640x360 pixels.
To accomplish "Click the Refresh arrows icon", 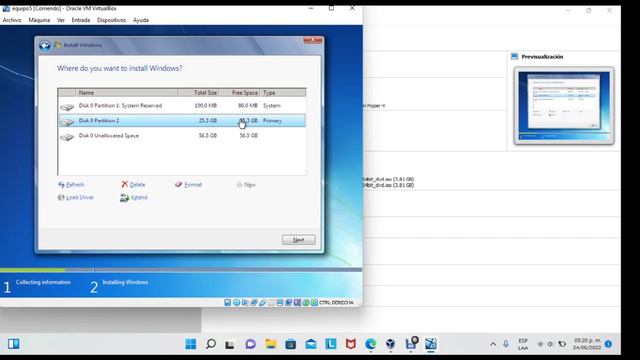I will 61,184.
